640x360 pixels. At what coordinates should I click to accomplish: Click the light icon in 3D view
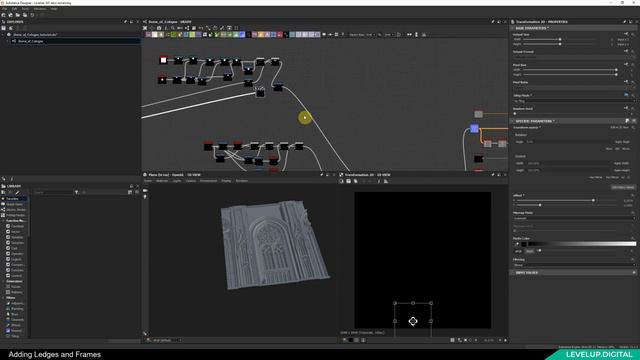point(145,197)
